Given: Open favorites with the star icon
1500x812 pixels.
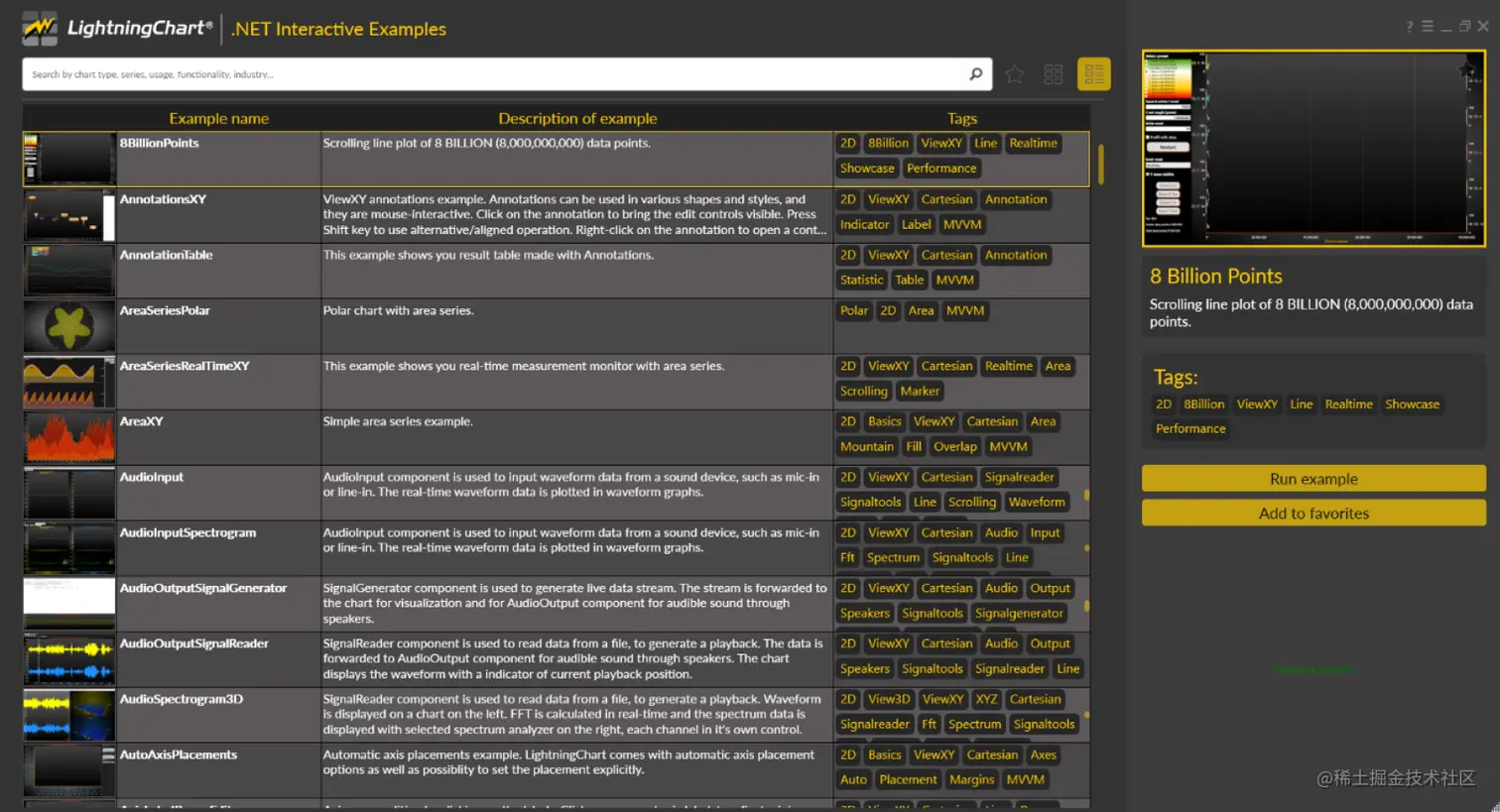Looking at the screenshot, I should tap(1015, 74).
